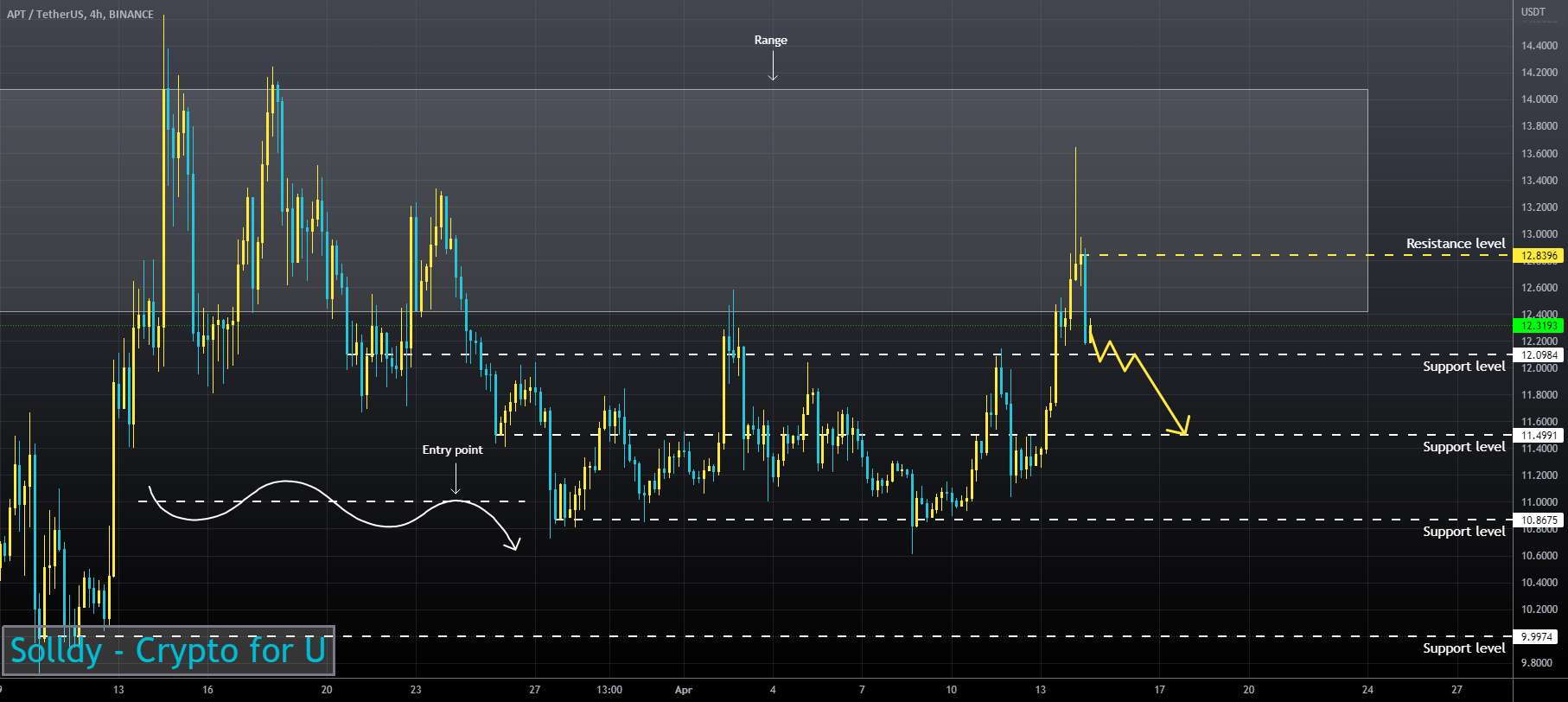
Task: Click the 11.0000 price axis tick
Action: (x=1539, y=502)
